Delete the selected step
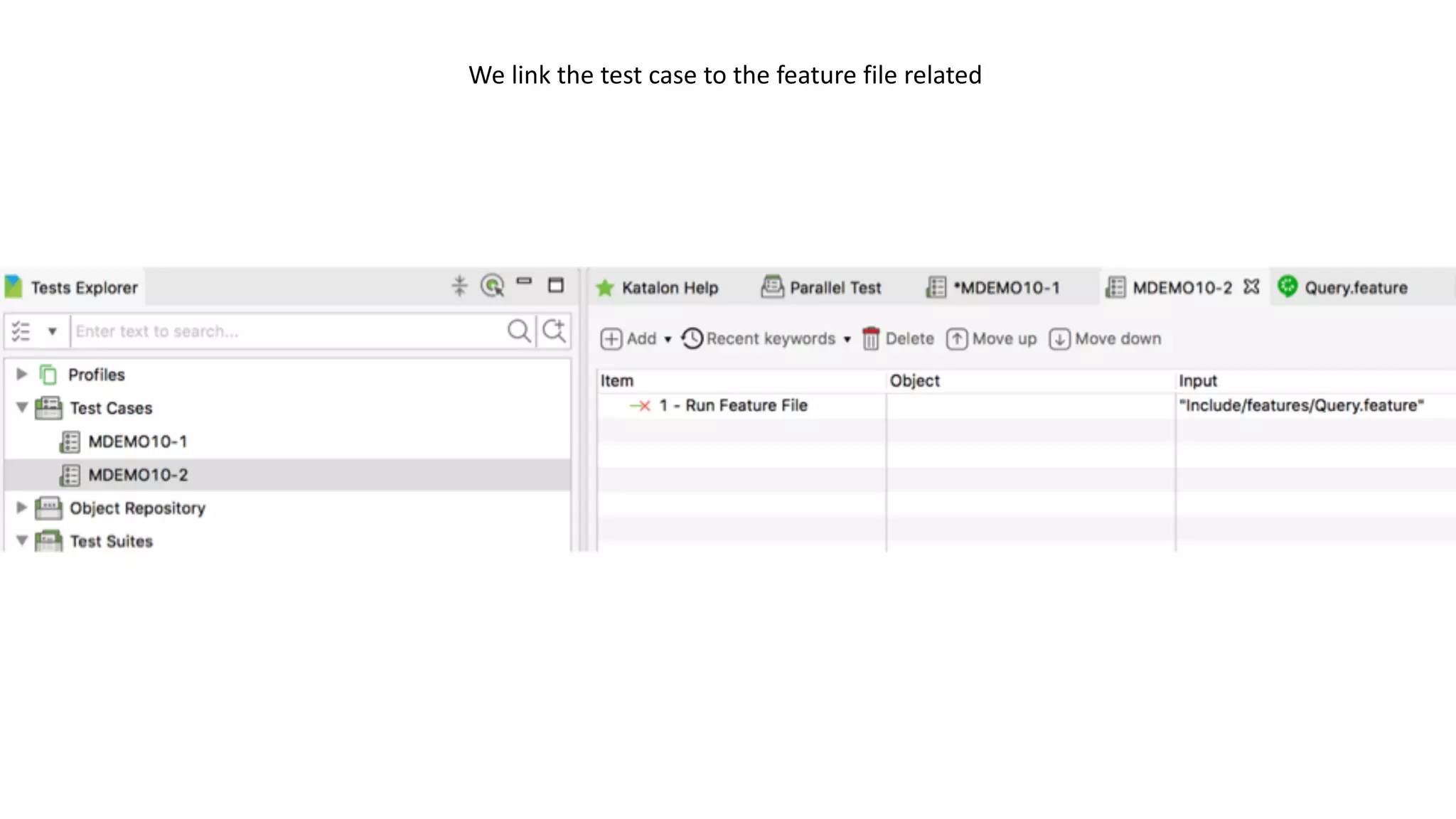 pyautogui.click(x=898, y=339)
